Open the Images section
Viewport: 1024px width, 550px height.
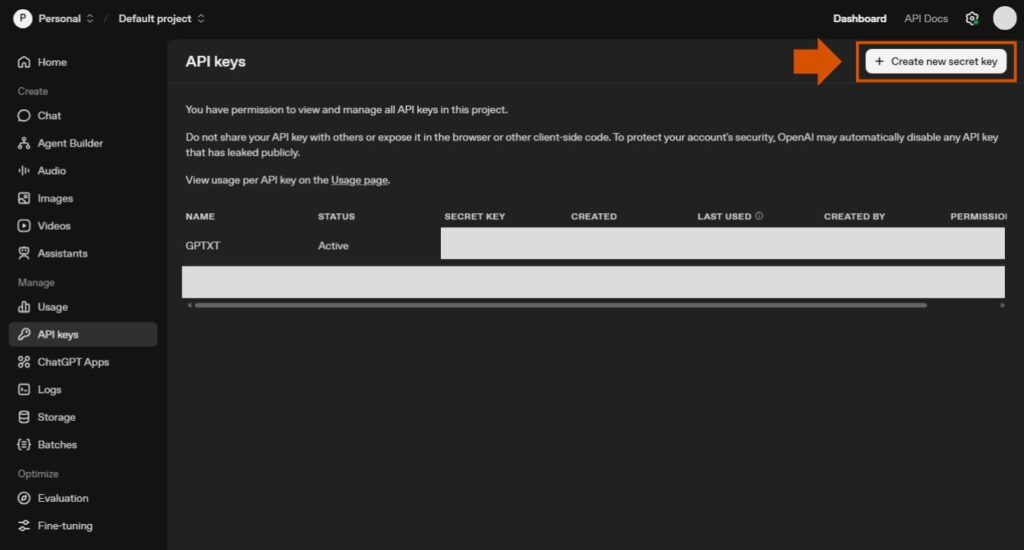[55, 199]
